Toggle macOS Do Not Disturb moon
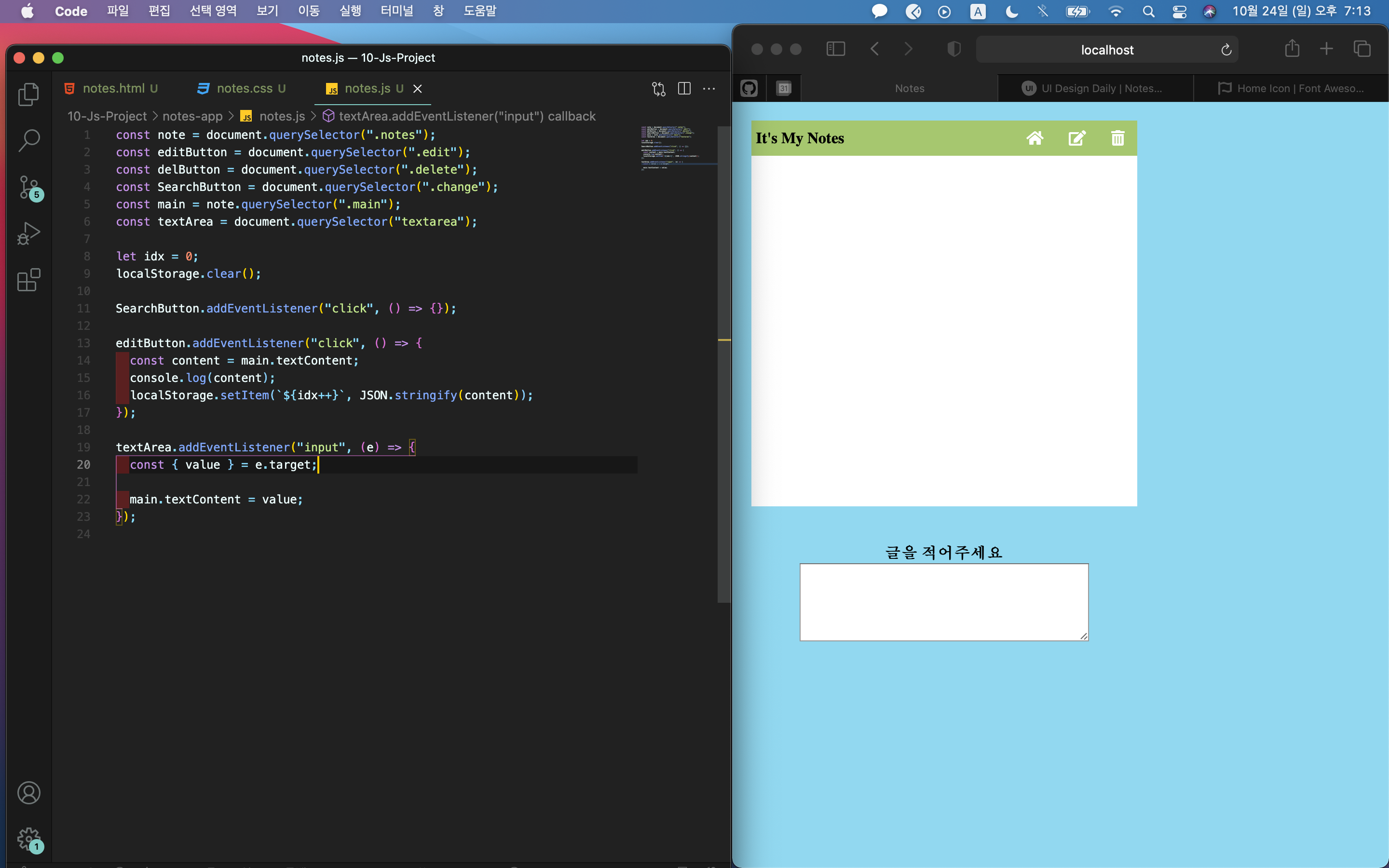1389x868 pixels. tap(1011, 12)
